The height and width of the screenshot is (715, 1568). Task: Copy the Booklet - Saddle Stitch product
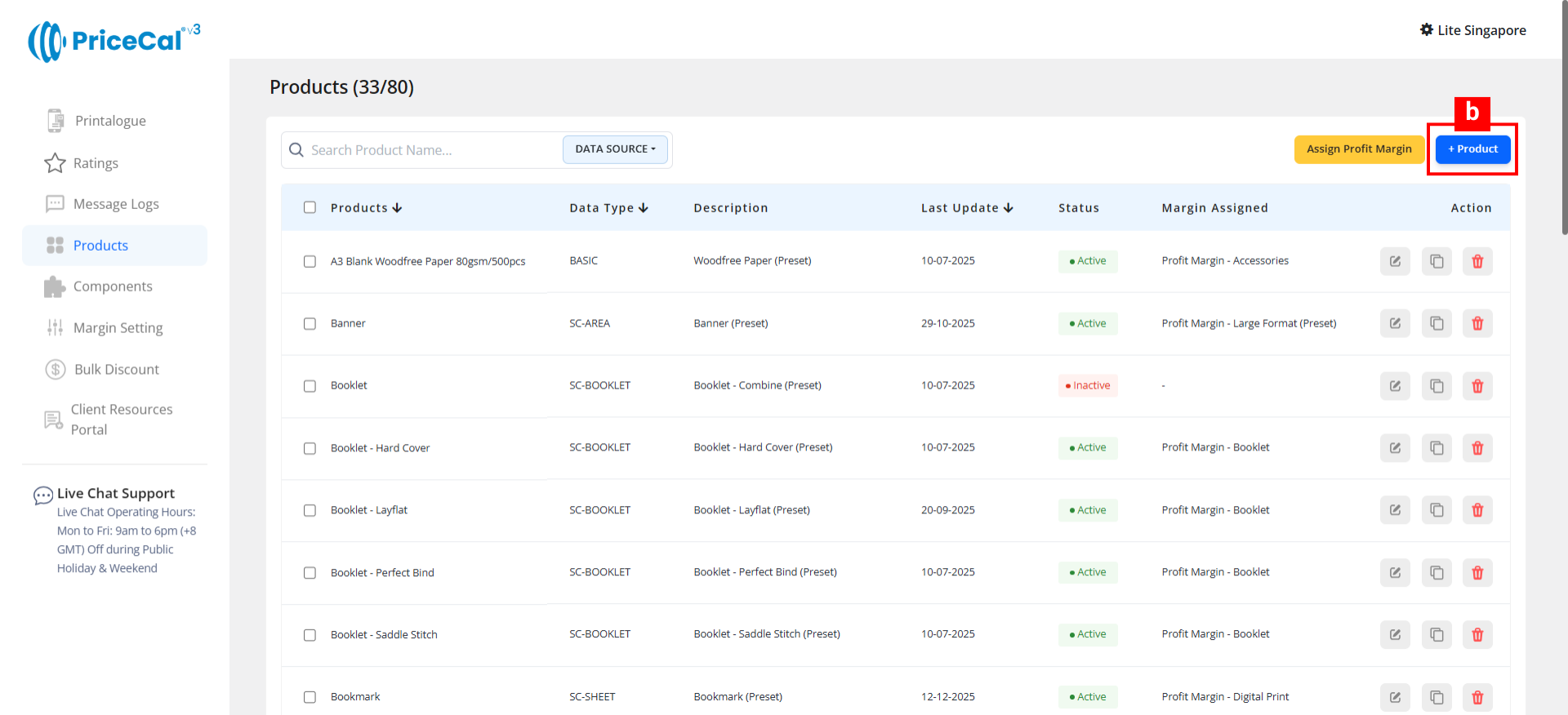coord(1437,635)
